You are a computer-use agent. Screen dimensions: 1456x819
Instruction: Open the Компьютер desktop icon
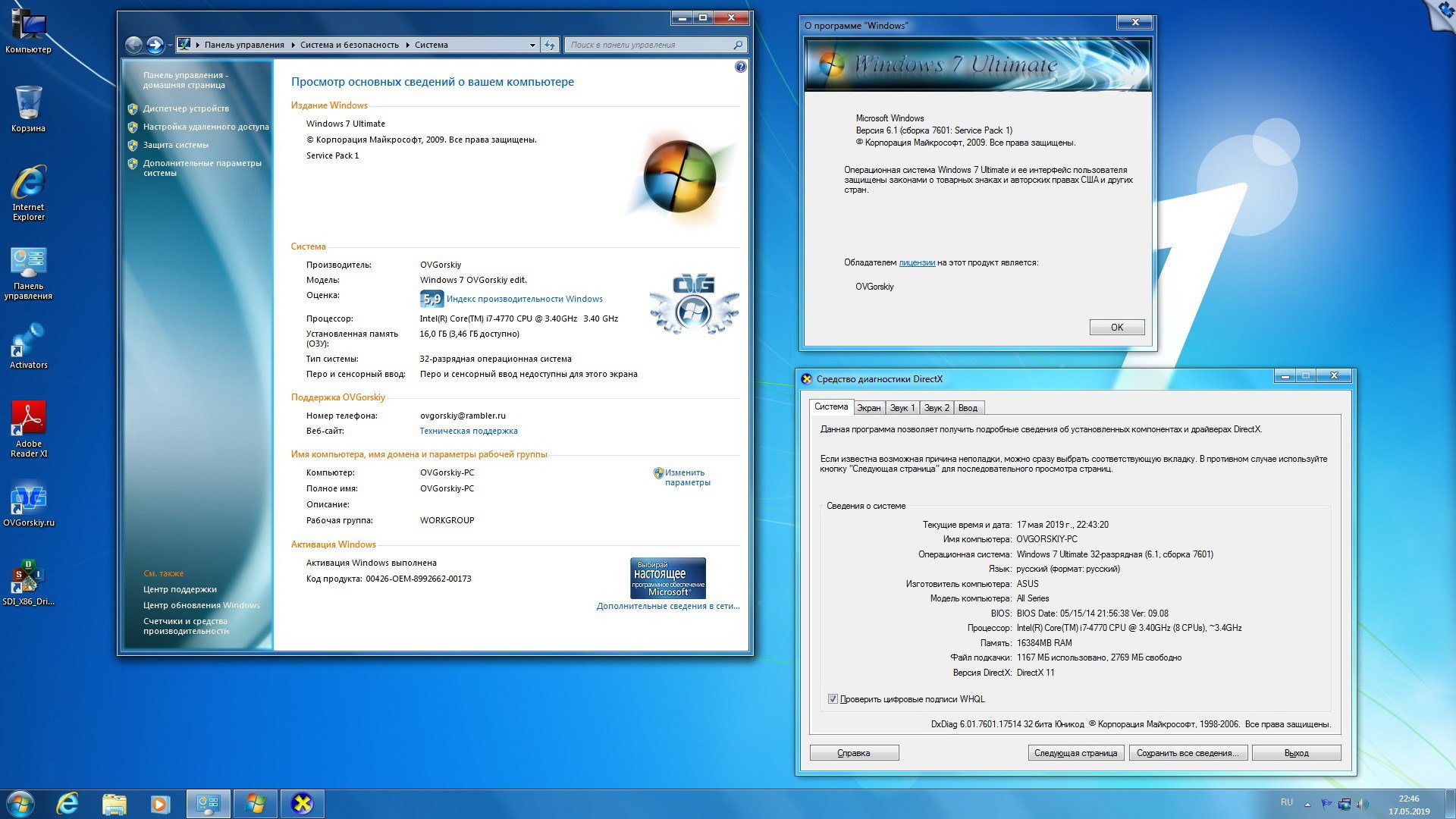28,30
